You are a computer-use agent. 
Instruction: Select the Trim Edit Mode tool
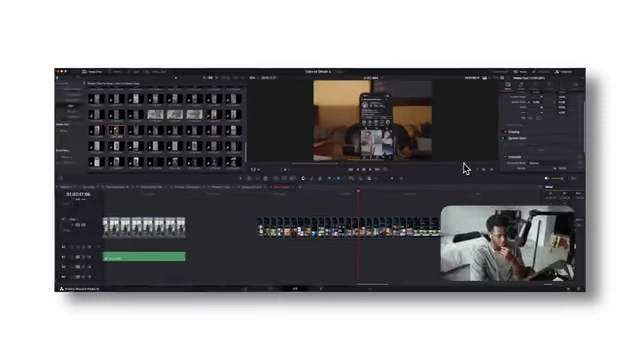pyautogui.click(x=249, y=178)
